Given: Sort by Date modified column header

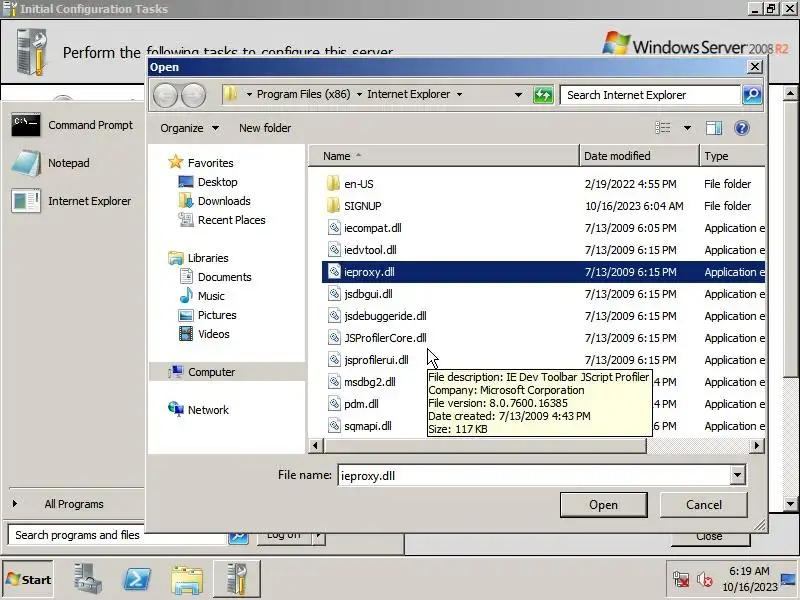Looking at the screenshot, I should click(639, 156).
